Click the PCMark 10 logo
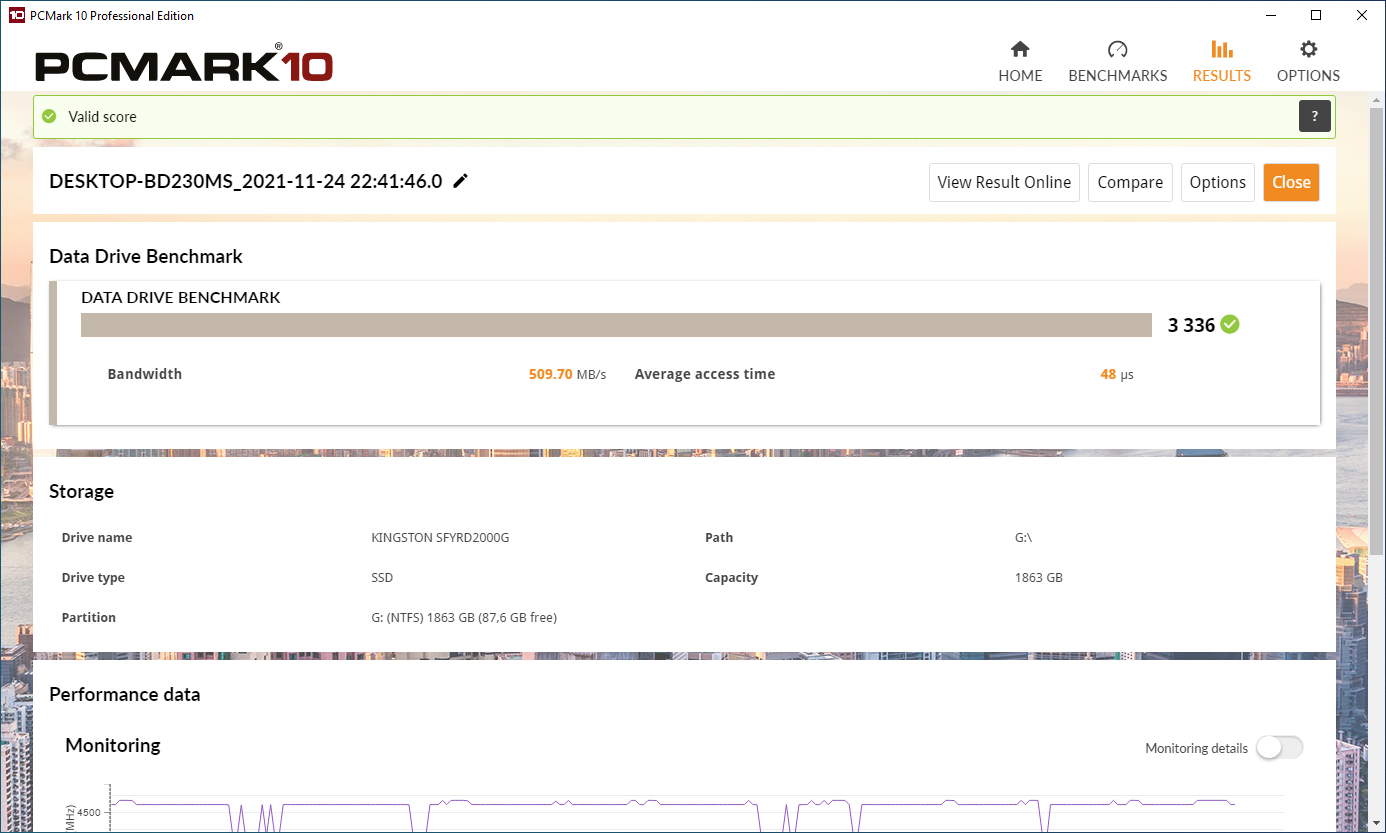 pos(184,63)
